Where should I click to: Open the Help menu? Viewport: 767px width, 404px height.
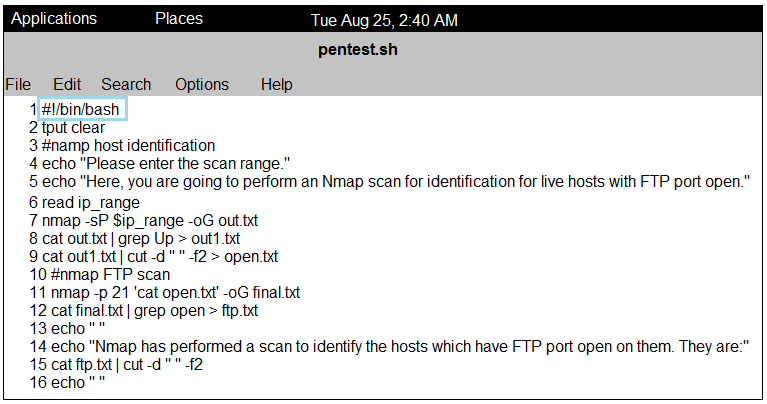276,84
